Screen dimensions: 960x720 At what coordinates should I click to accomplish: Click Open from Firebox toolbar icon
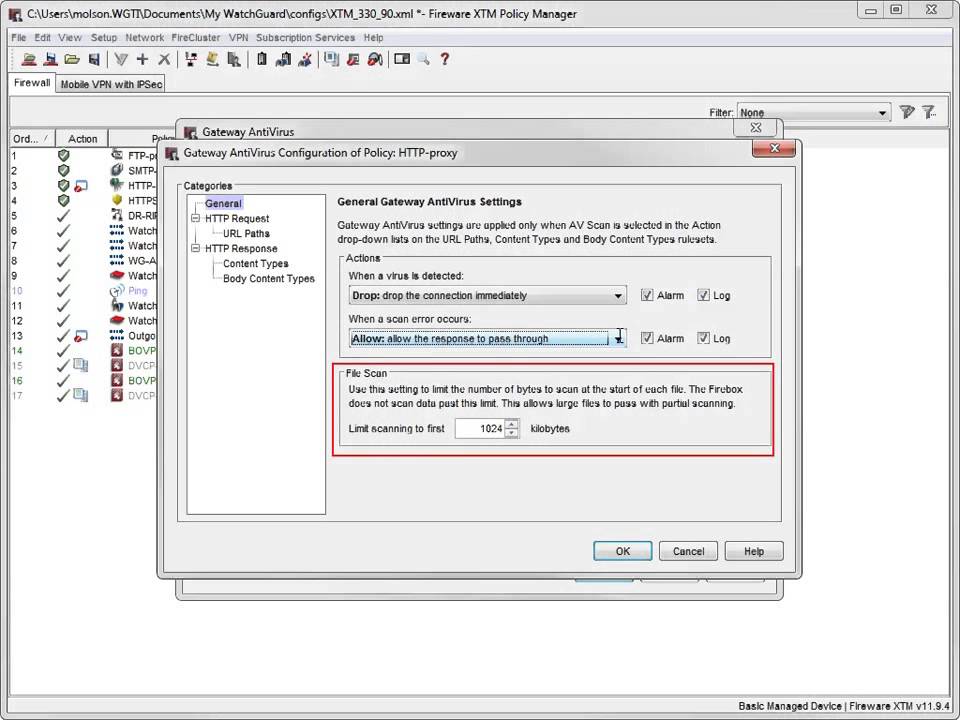point(29,59)
